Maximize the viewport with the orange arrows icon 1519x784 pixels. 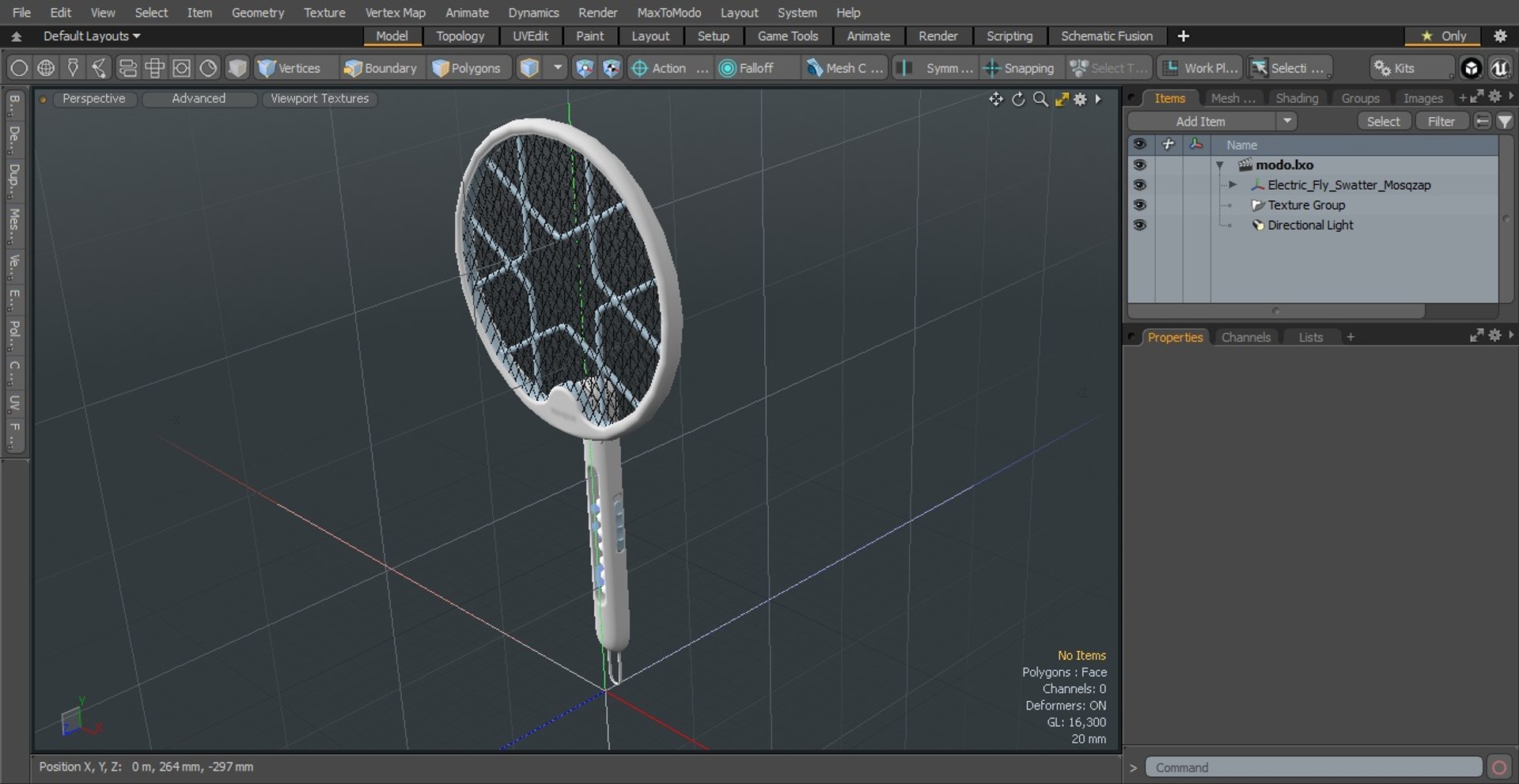coord(1062,99)
